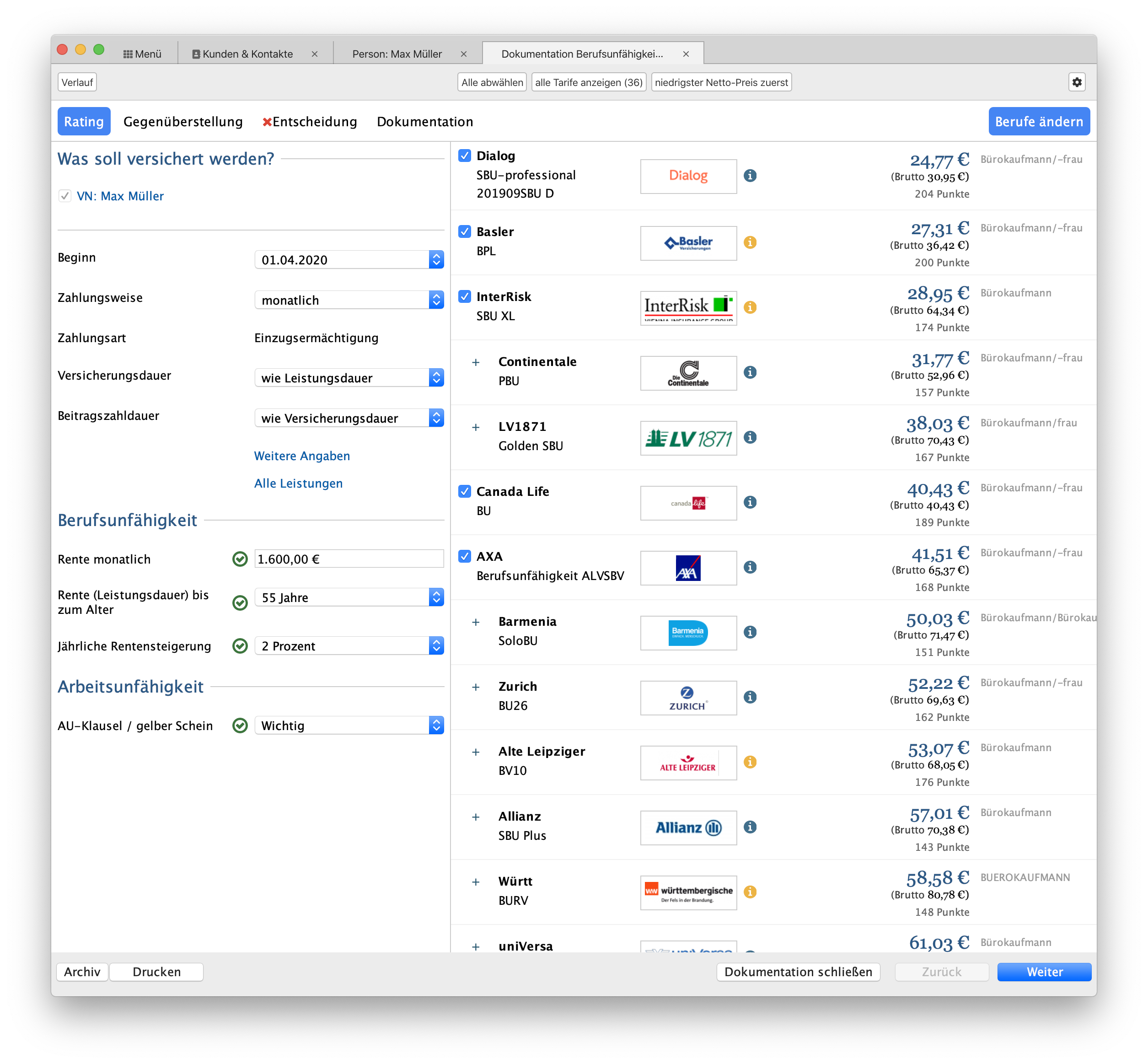The height and width of the screenshot is (1064, 1148).
Task: Open the Person: Max Müller tab
Action: (x=397, y=54)
